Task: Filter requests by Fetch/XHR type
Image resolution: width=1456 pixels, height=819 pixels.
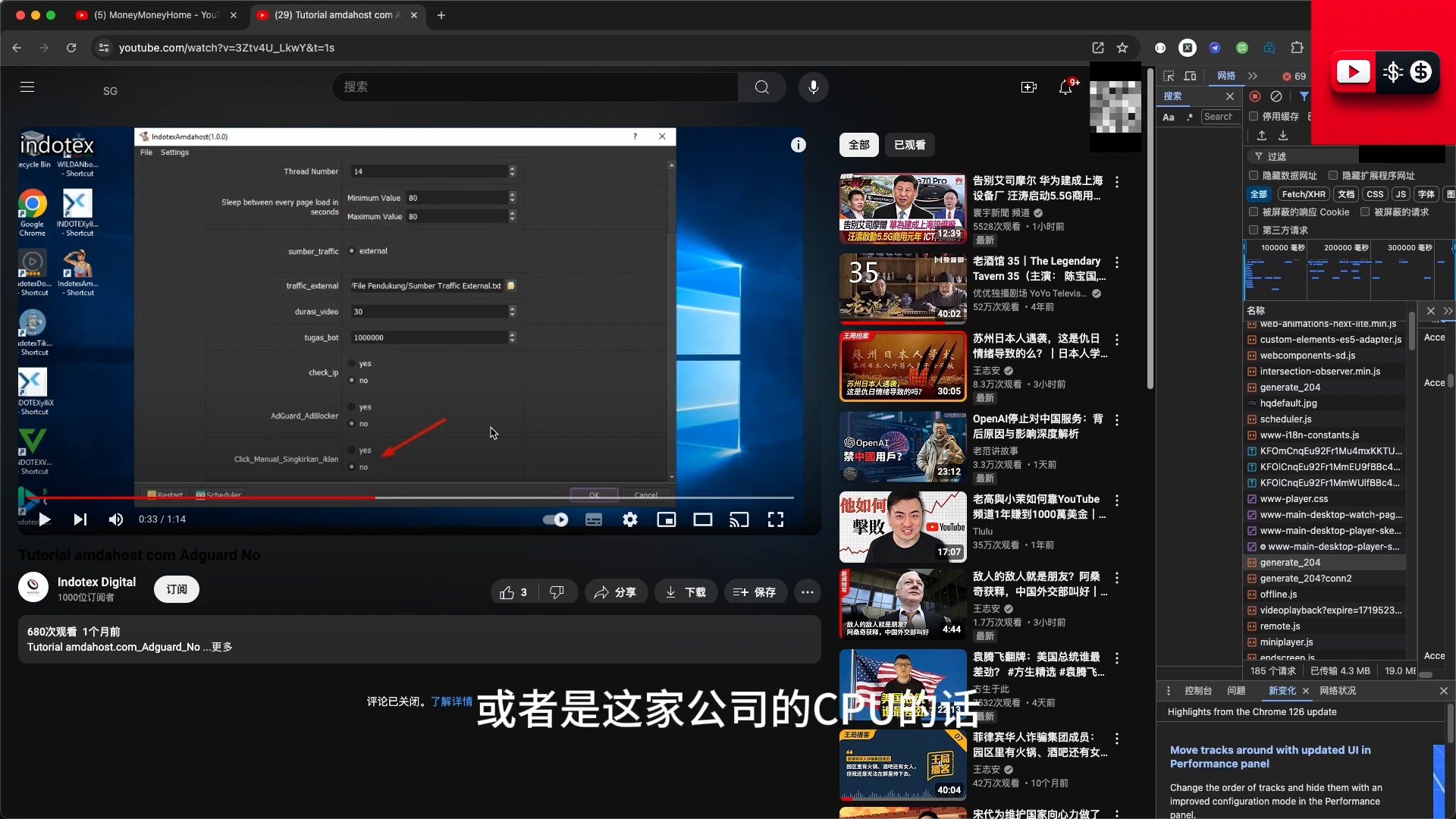Action: [x=1304, y=194]
